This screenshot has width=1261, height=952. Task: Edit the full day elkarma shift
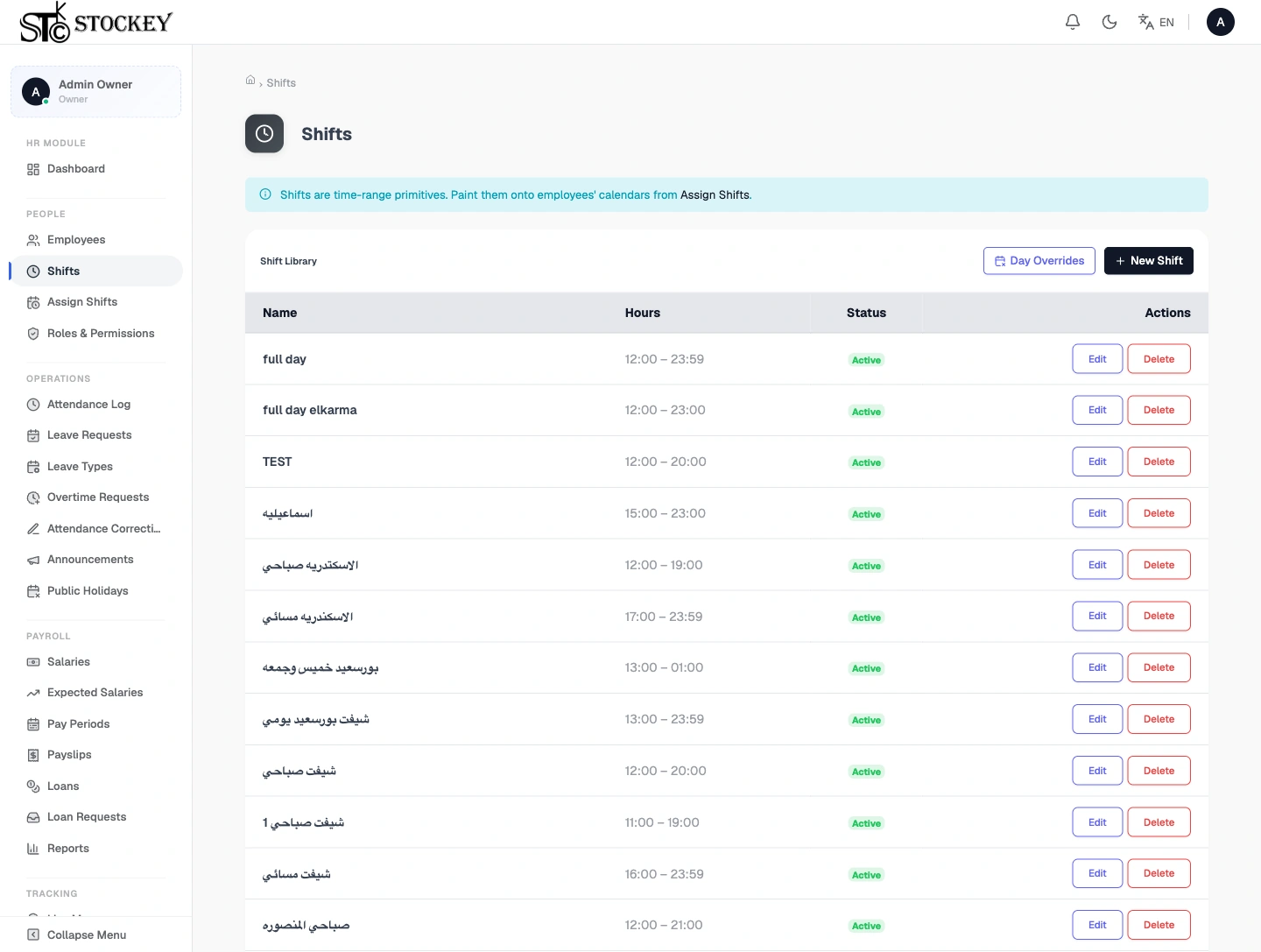(1097, 410)
